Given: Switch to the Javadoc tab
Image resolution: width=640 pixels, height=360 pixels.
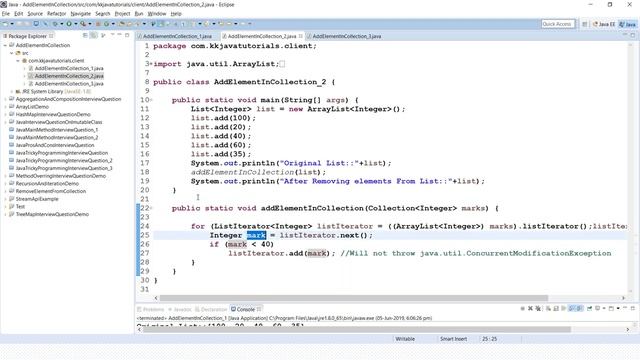Looking at the screenshot, I should click(x=180, y=309).
